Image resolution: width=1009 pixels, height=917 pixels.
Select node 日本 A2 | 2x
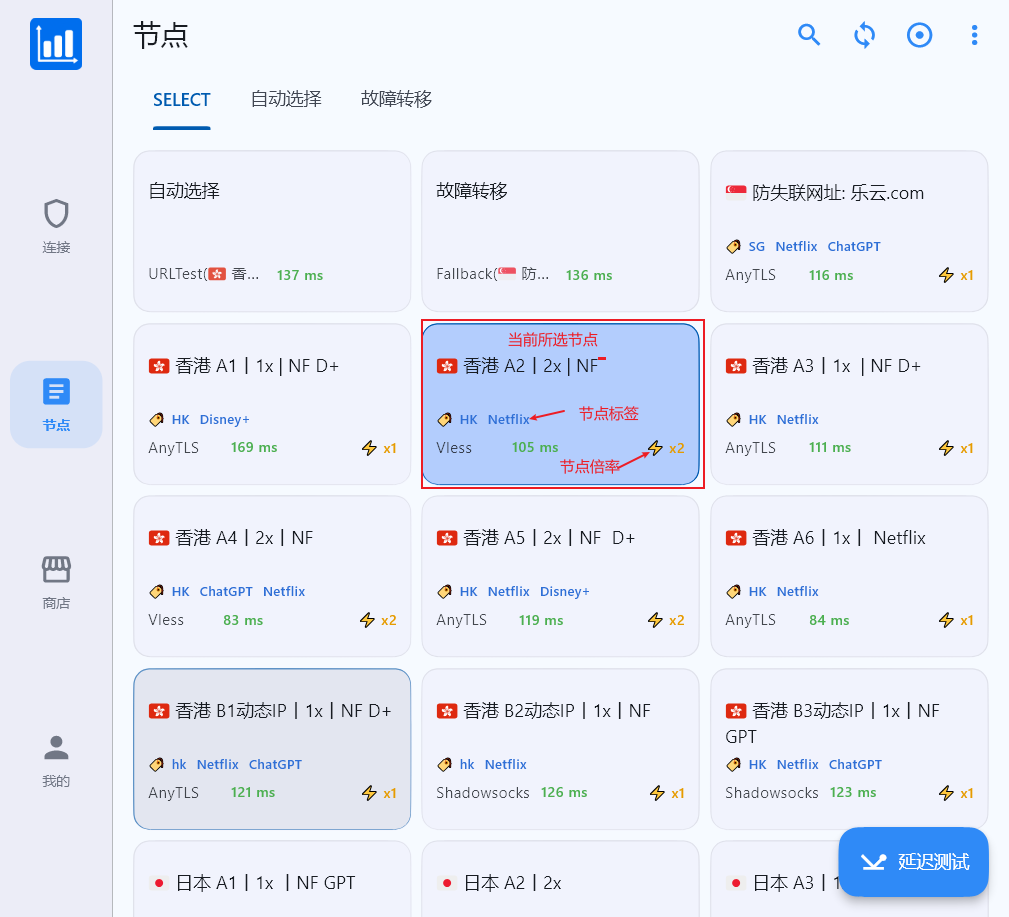[x=560, y=879]
